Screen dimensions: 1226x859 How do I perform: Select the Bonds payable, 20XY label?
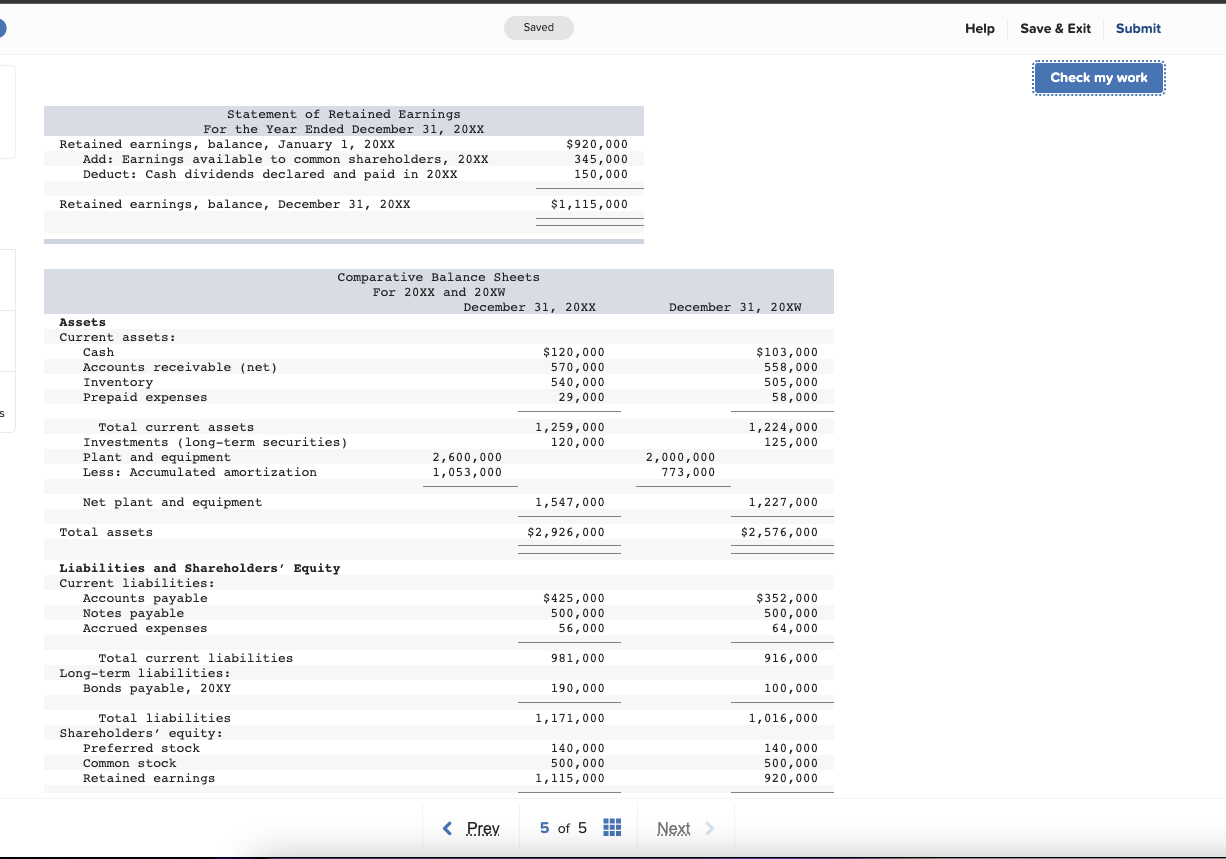[x=157, y=688]
